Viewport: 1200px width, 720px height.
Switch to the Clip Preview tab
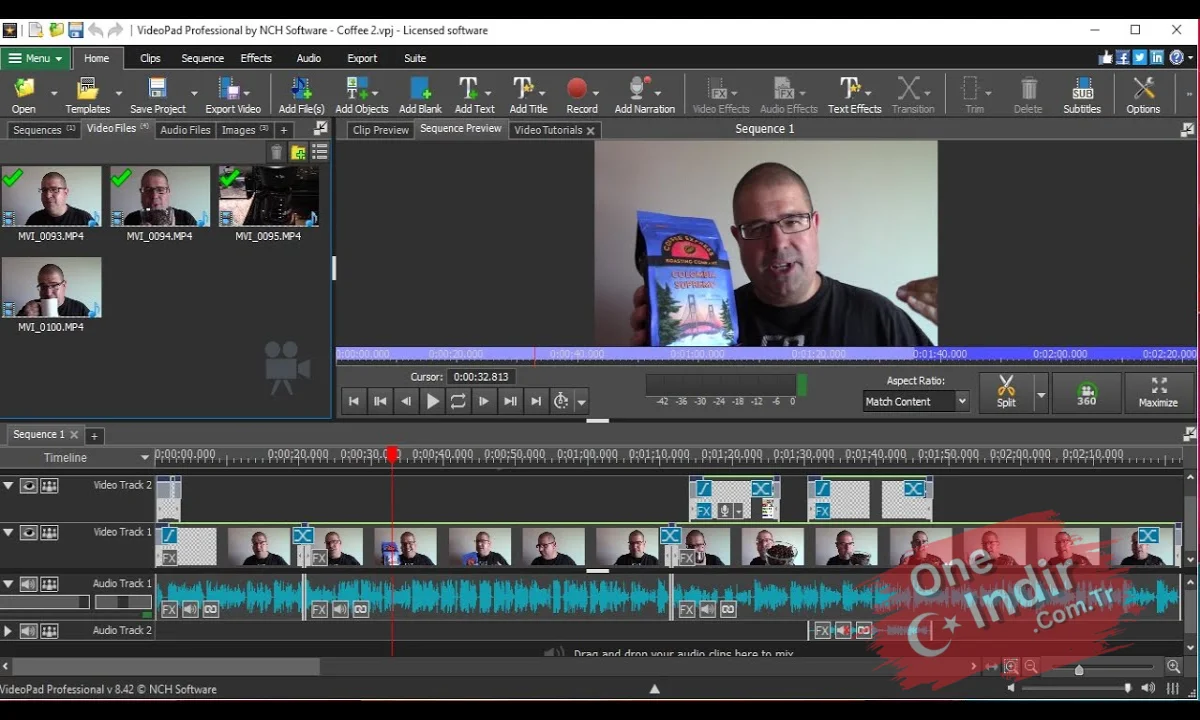(x=381, y=130)
